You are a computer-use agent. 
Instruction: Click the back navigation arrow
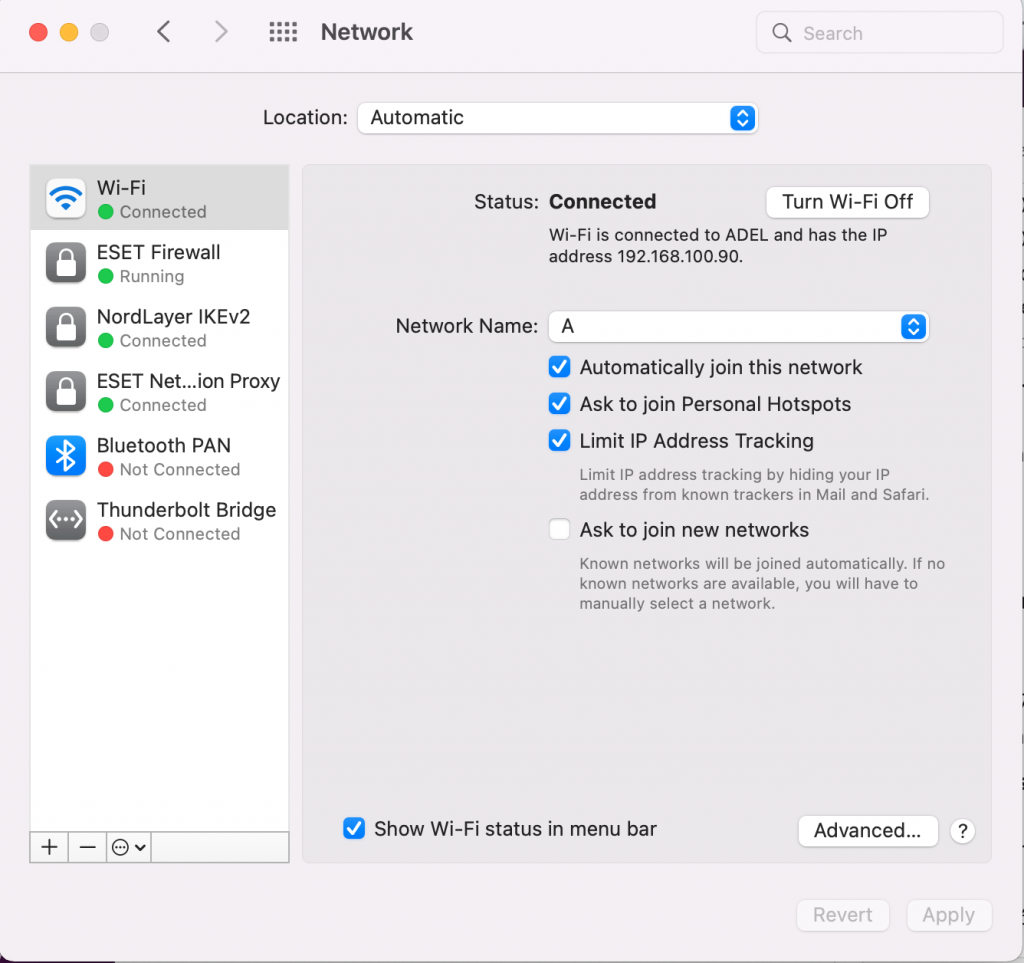tap(163, 31)
